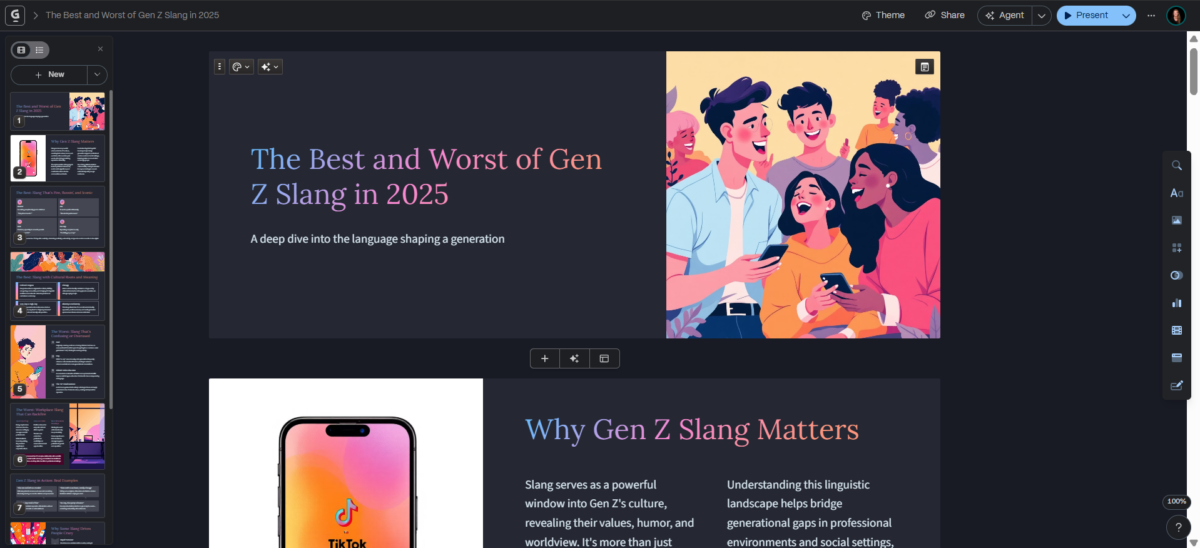Select slide 5 thumbnail in sidebar
The height and width of the screenshot is (548, 1200).
click(x=58, y=361)
